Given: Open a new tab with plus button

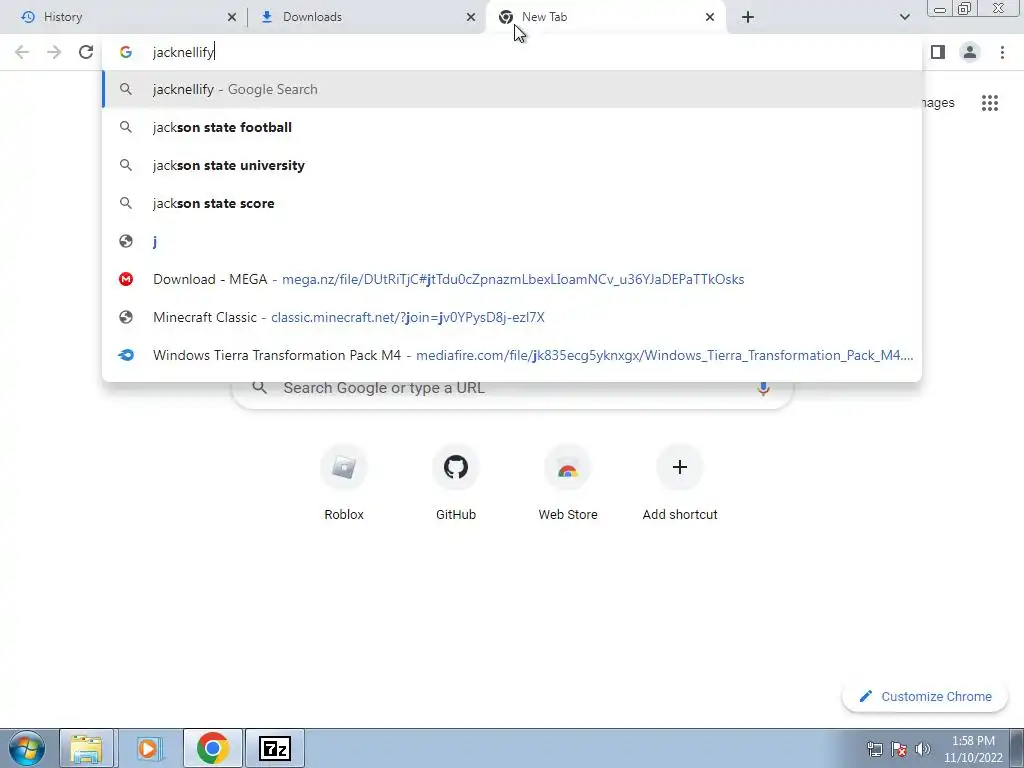Looking at the screenshot, I should [x=748, y=18].
